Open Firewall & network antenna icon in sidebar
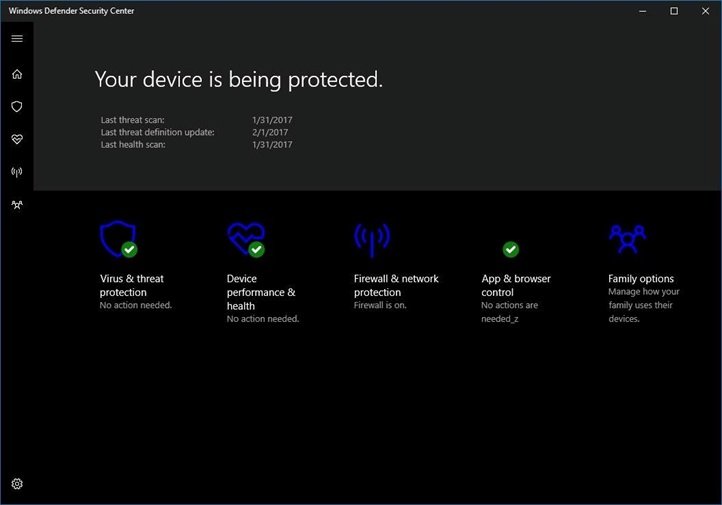This screenshot has width=722, height=505. (17, 172)
